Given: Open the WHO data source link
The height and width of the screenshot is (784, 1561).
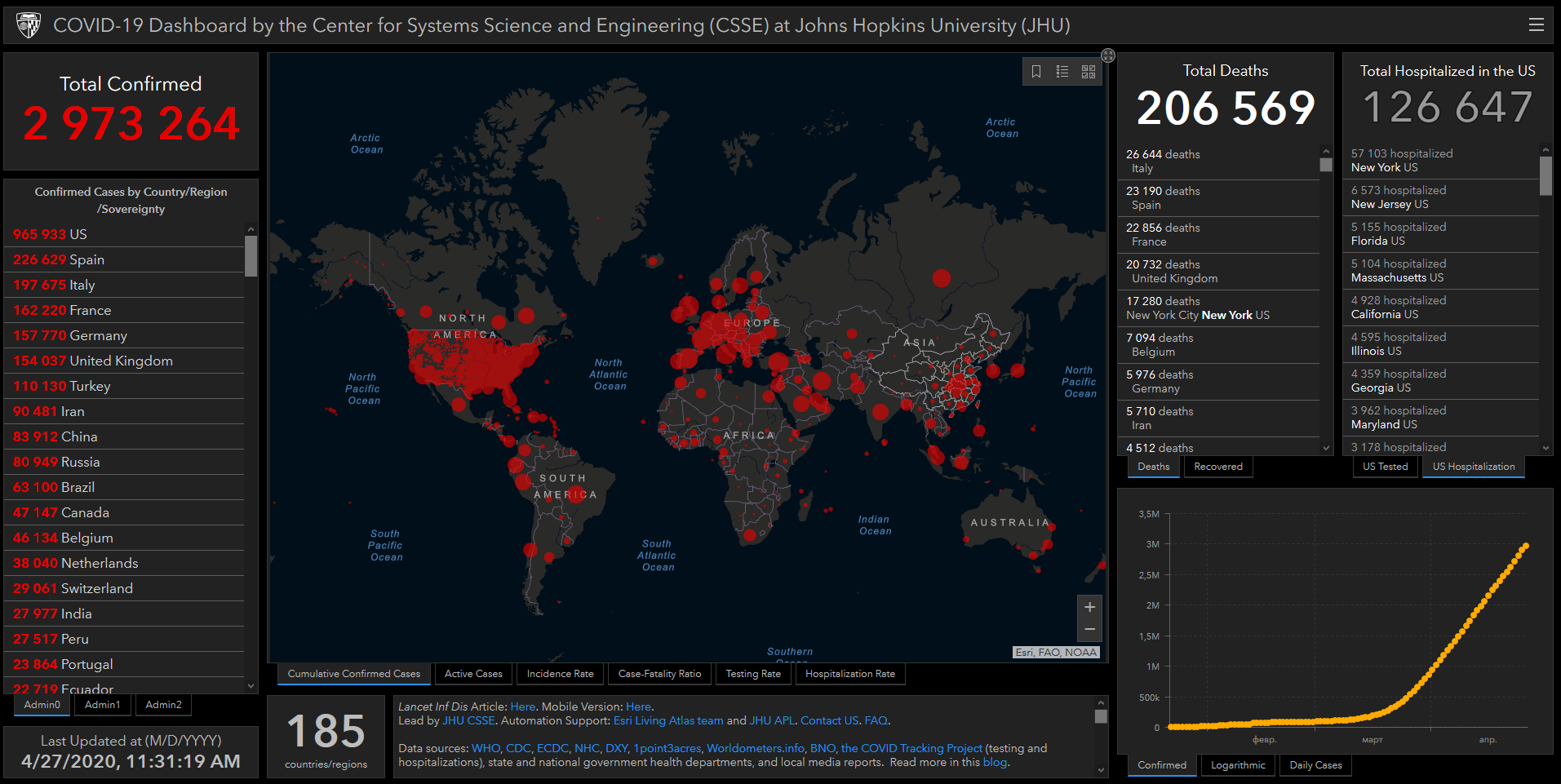Looking at the screenshot, I should tap(486, 749).
